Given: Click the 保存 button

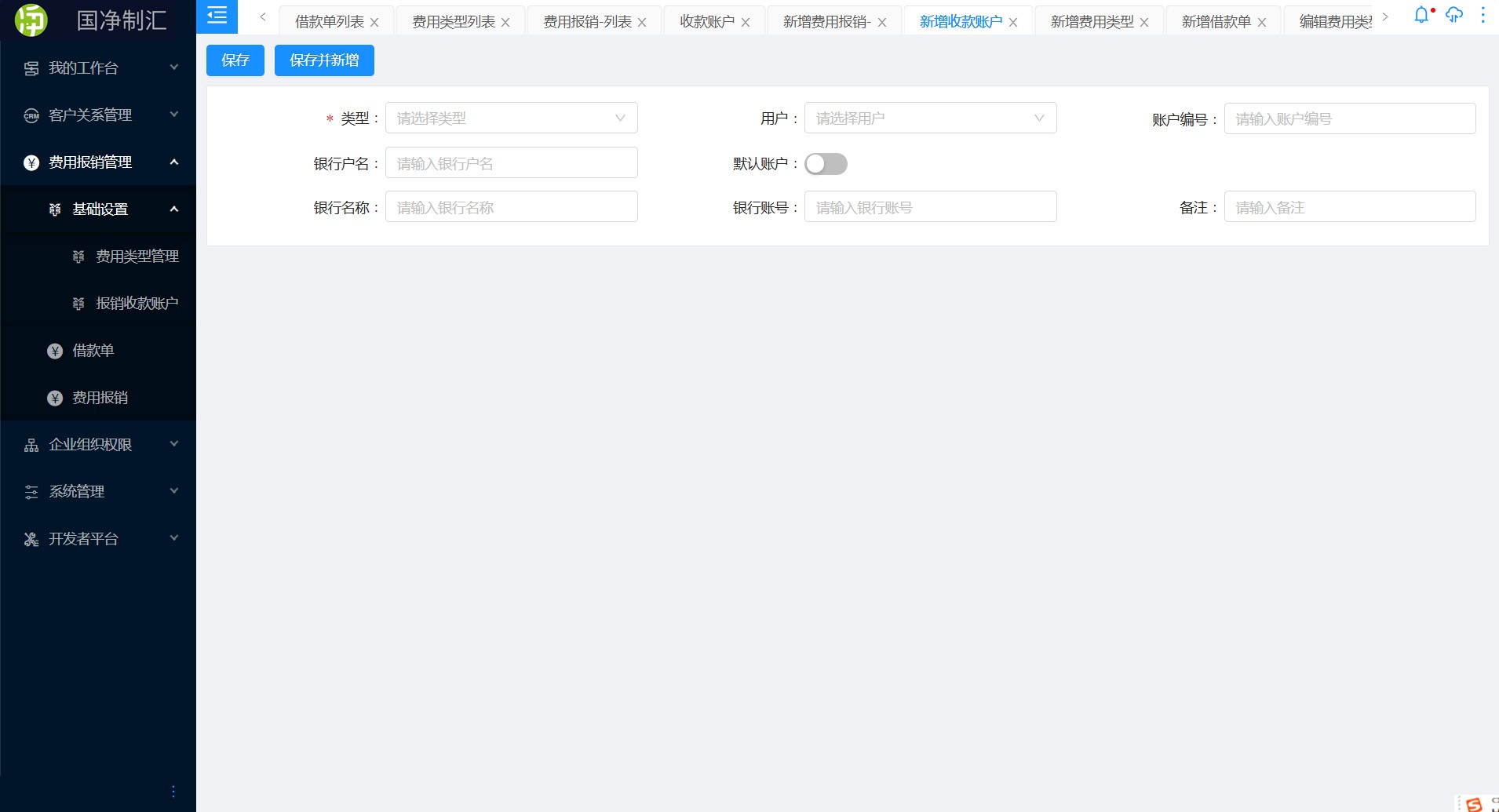Looking at the screenshot, I should coord(235,60).
